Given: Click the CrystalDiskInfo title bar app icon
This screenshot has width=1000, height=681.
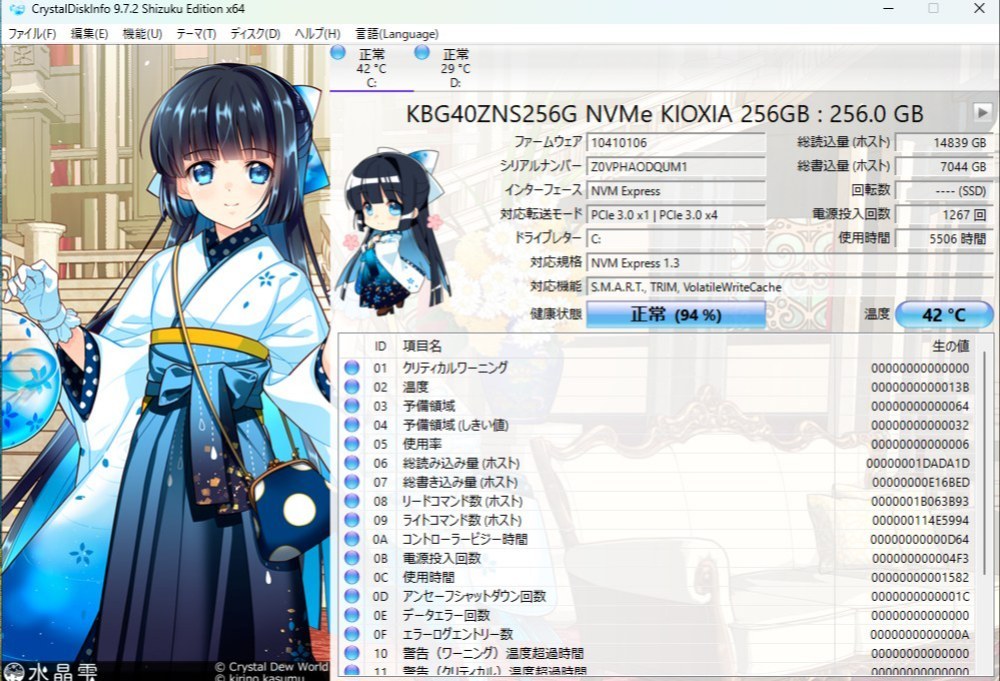Looking at the screenshot, I should pyautogui.click(x=16, y=9).
